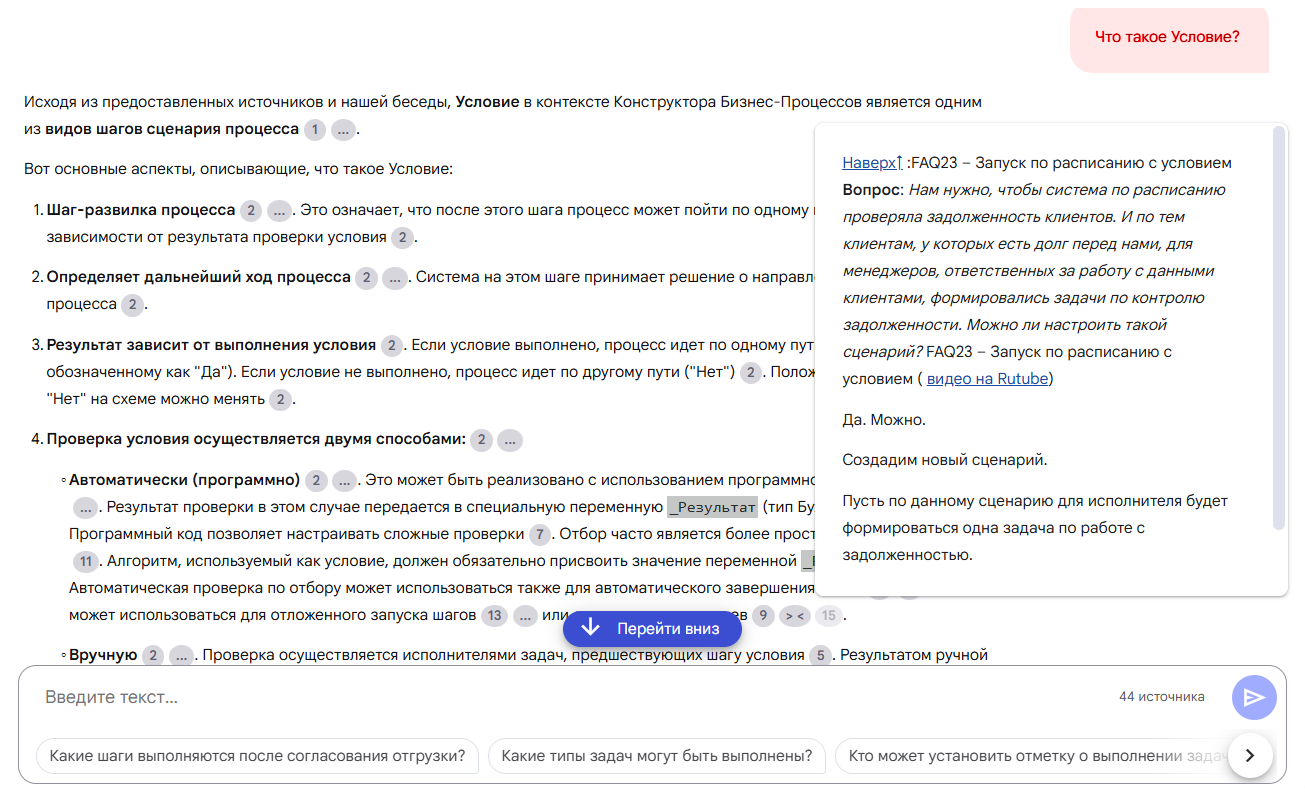Open citation 13 after "отложенного запуска шагов"

tap(494, 616)
